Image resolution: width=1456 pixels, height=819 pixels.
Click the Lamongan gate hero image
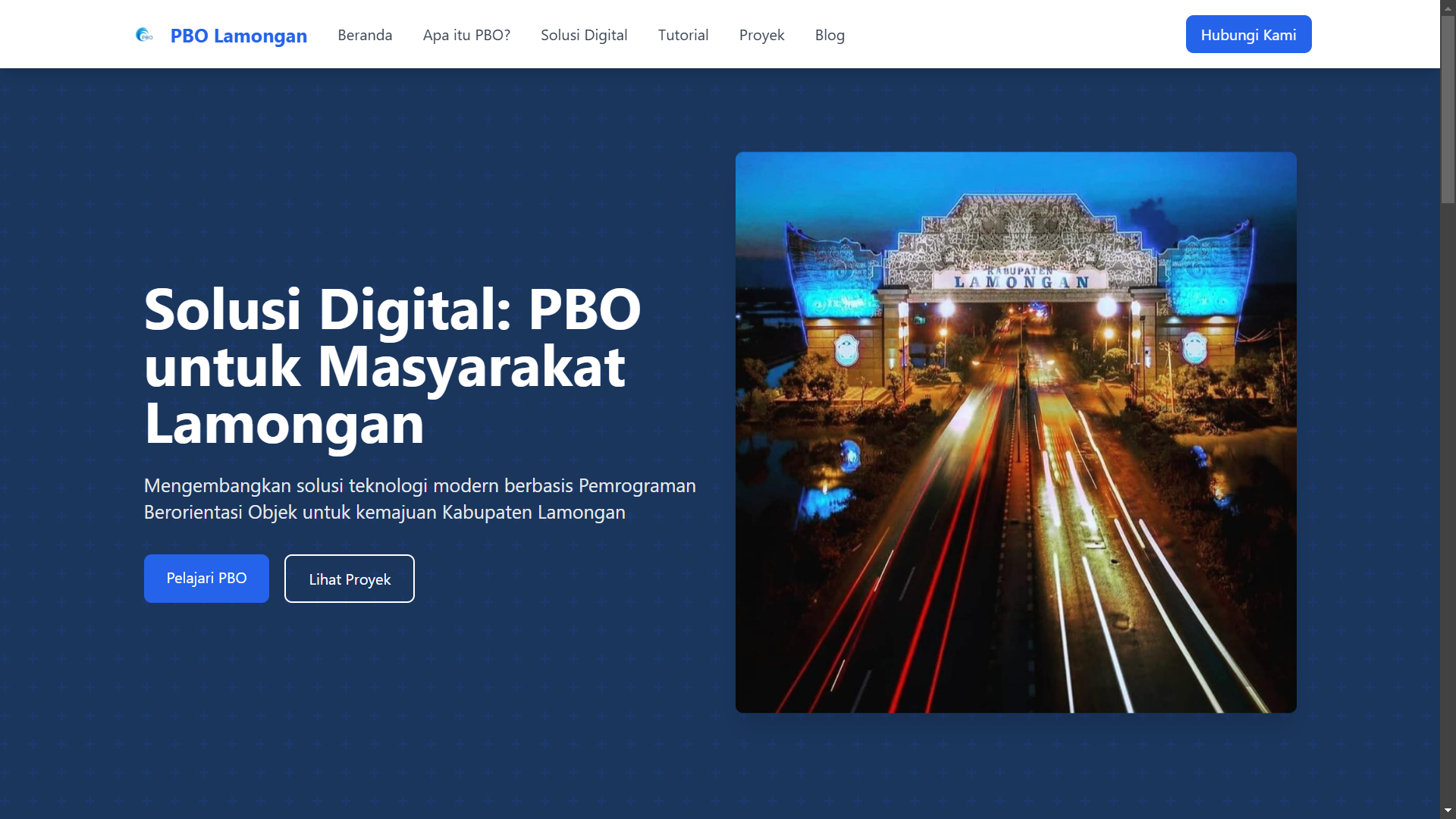[x=1015, y=431]
